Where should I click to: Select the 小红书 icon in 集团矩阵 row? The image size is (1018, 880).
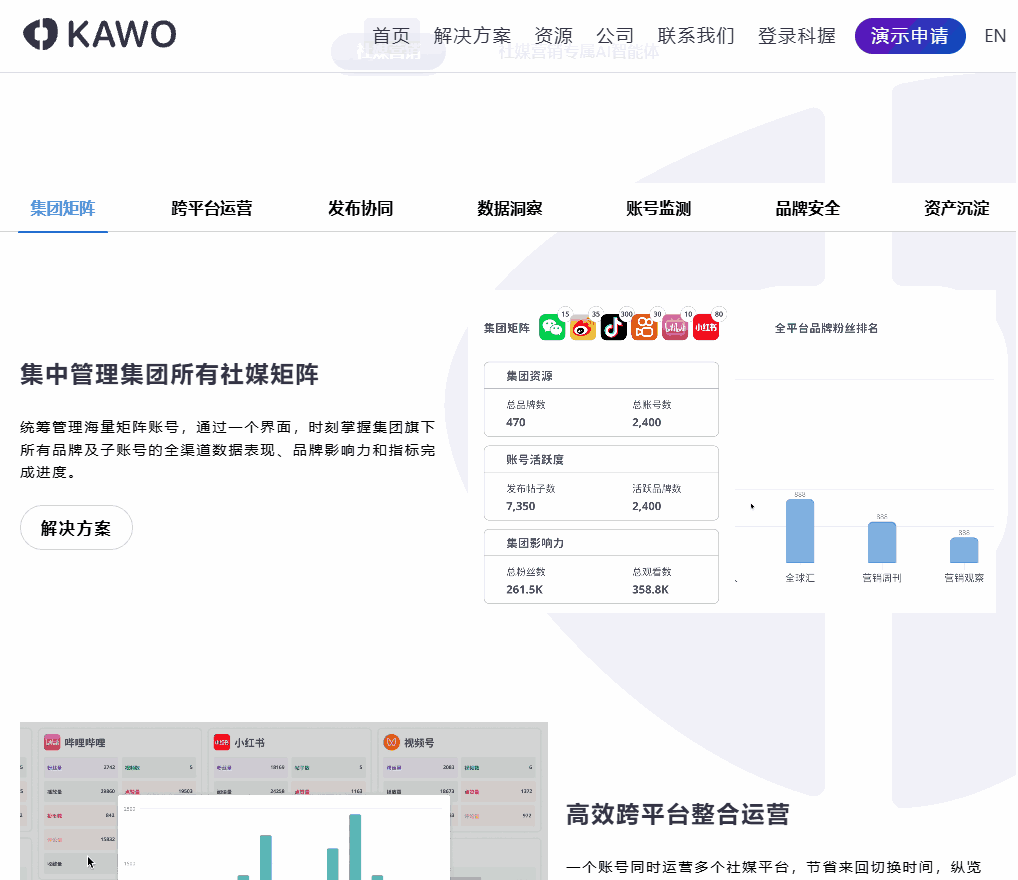click(706, 327)
